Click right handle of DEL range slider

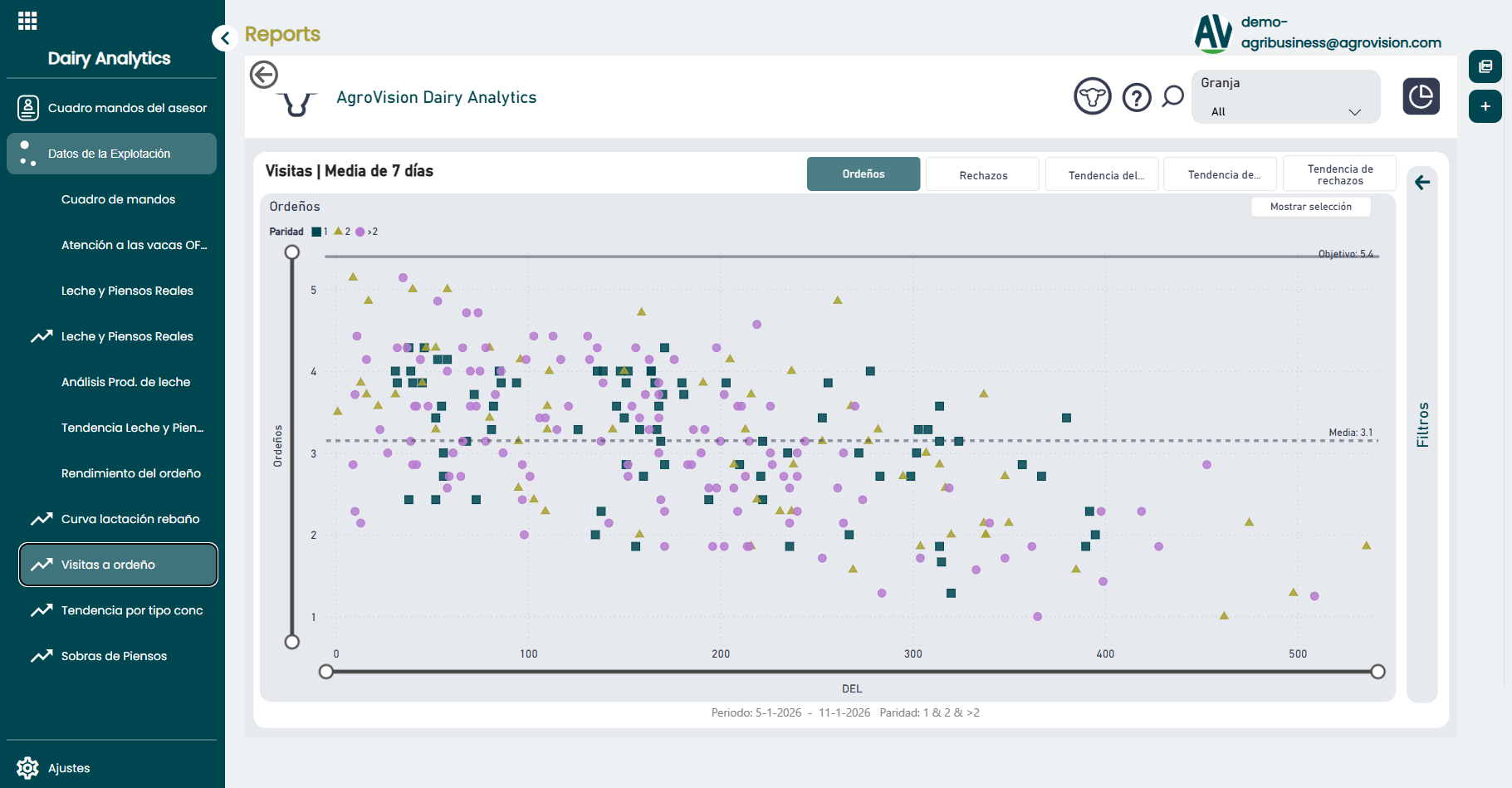(x=1377, y=672)
